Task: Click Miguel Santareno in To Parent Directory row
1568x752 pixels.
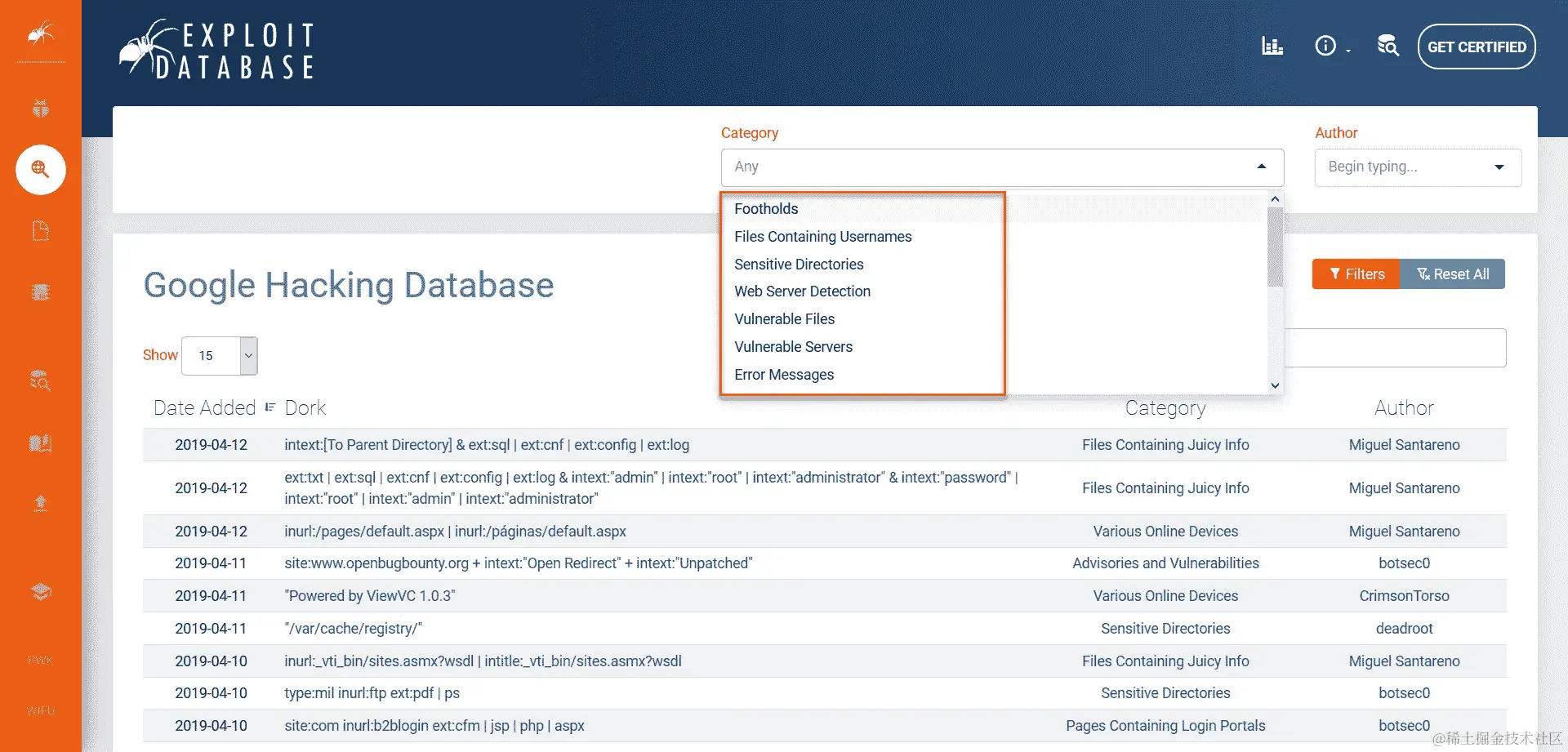Action: pos(1404,445)
